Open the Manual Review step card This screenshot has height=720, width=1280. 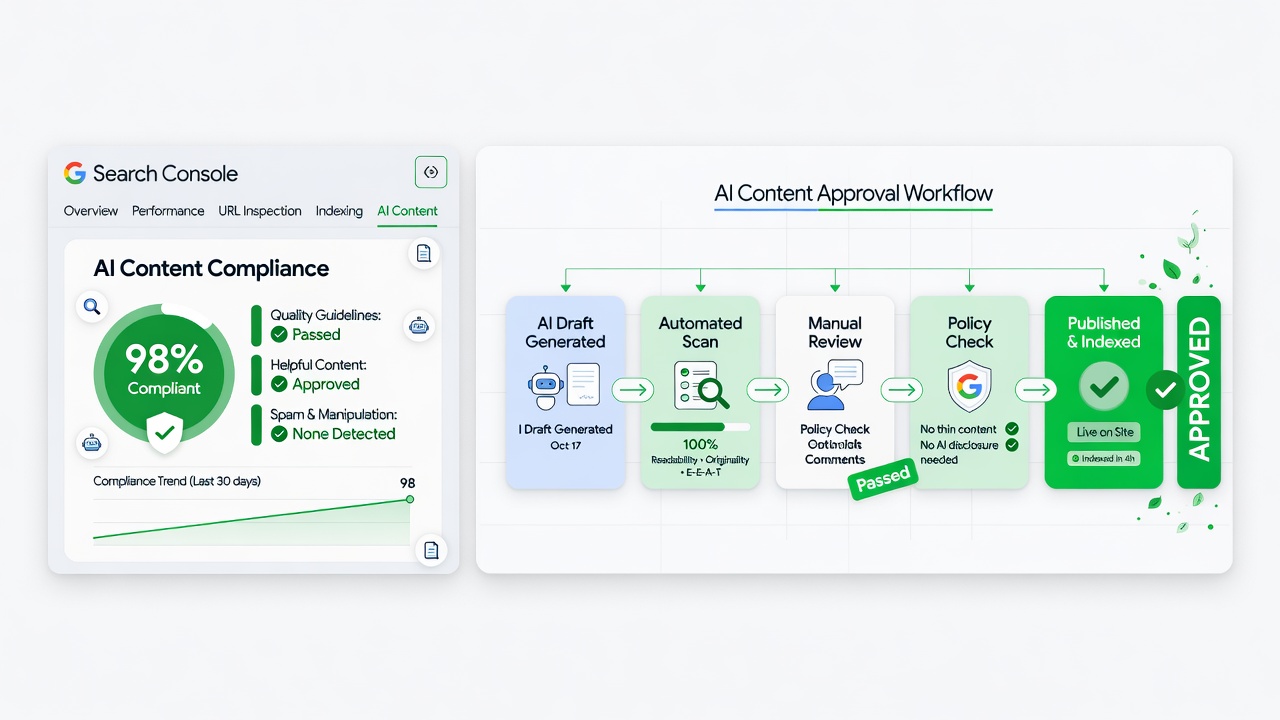coord(835,392)
